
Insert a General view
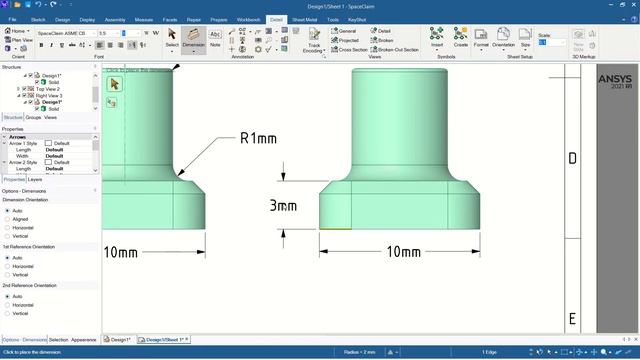tap(344, 31)
